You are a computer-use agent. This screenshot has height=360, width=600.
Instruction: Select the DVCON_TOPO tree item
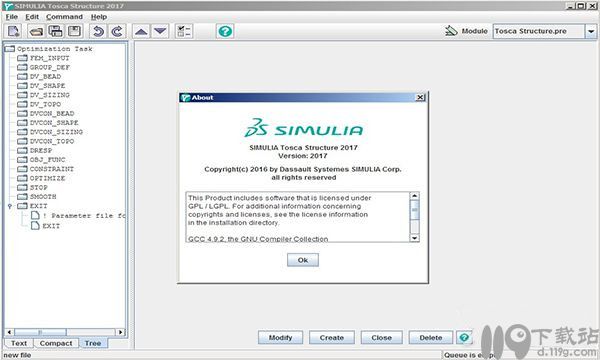click(52, 141)
